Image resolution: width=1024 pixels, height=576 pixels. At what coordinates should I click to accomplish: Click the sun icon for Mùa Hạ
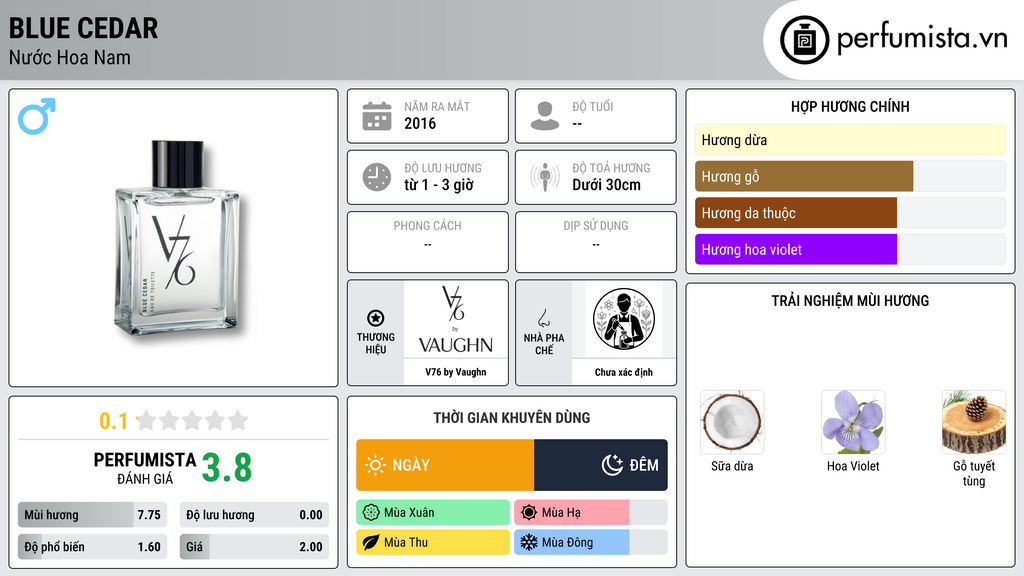coord(529,513)
